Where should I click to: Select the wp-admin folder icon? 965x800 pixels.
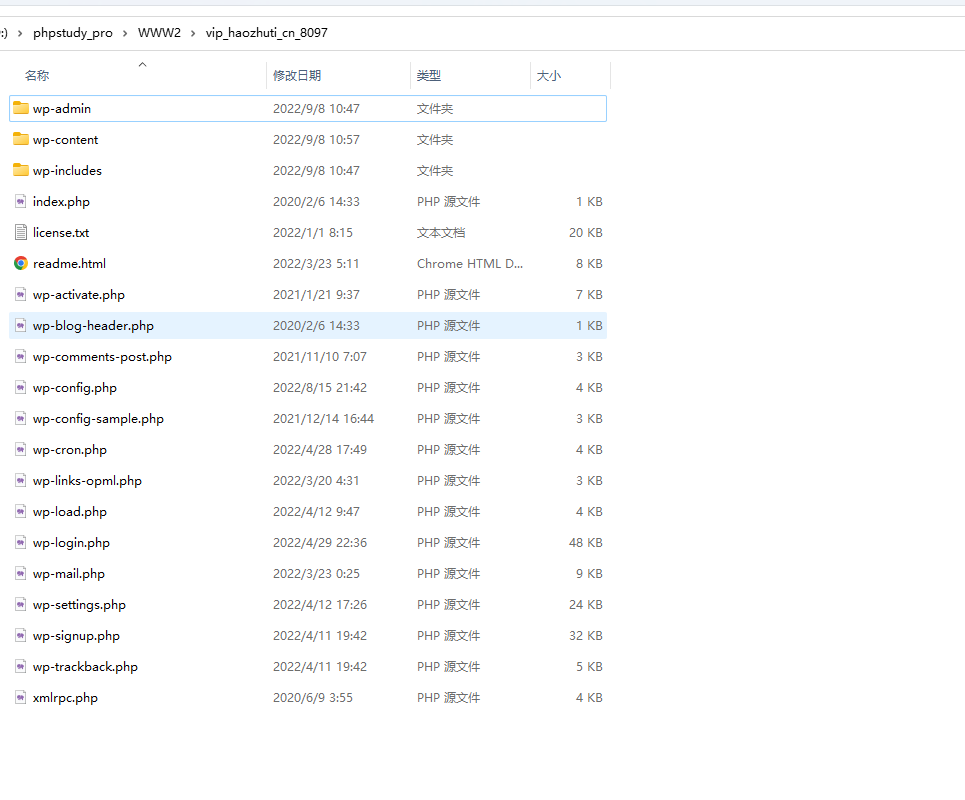point(21,108)
